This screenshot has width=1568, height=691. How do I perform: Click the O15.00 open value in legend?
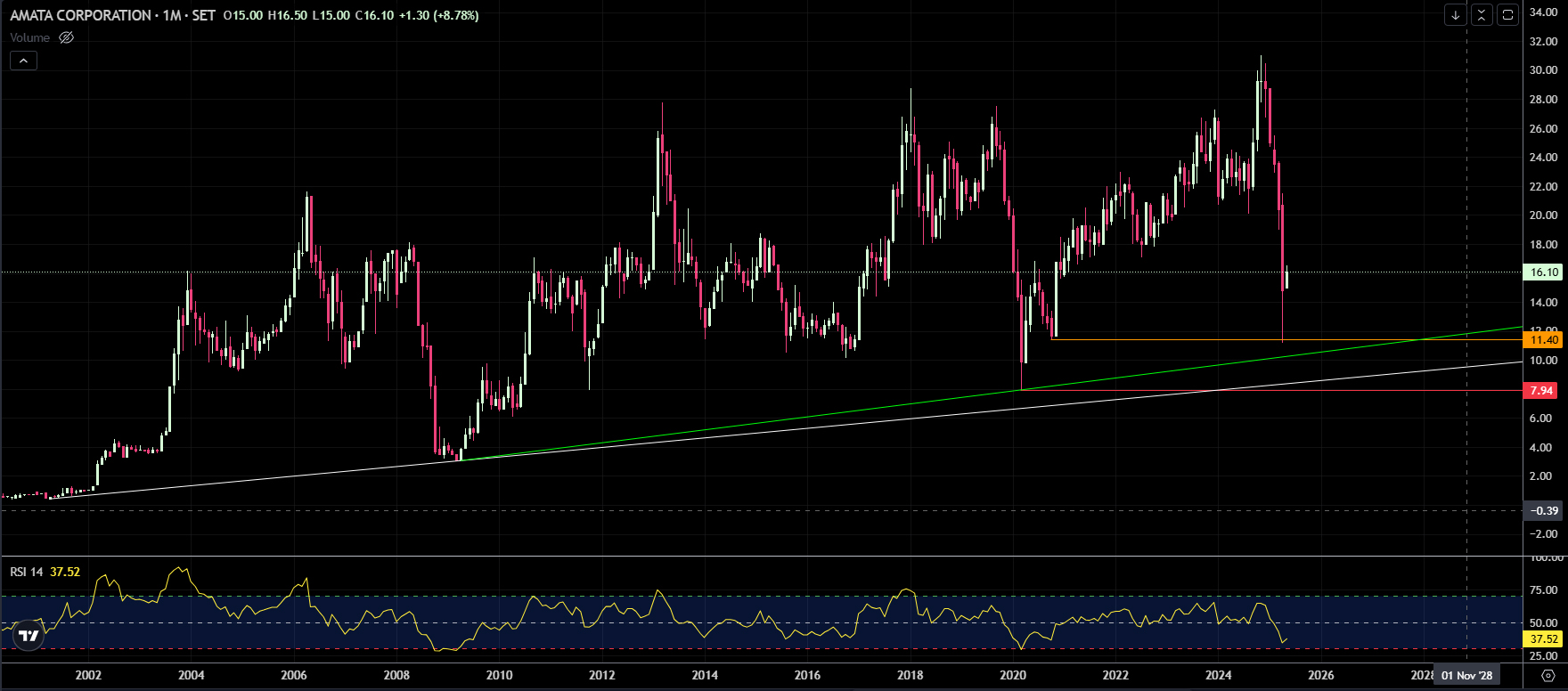(x=243, y=15)
